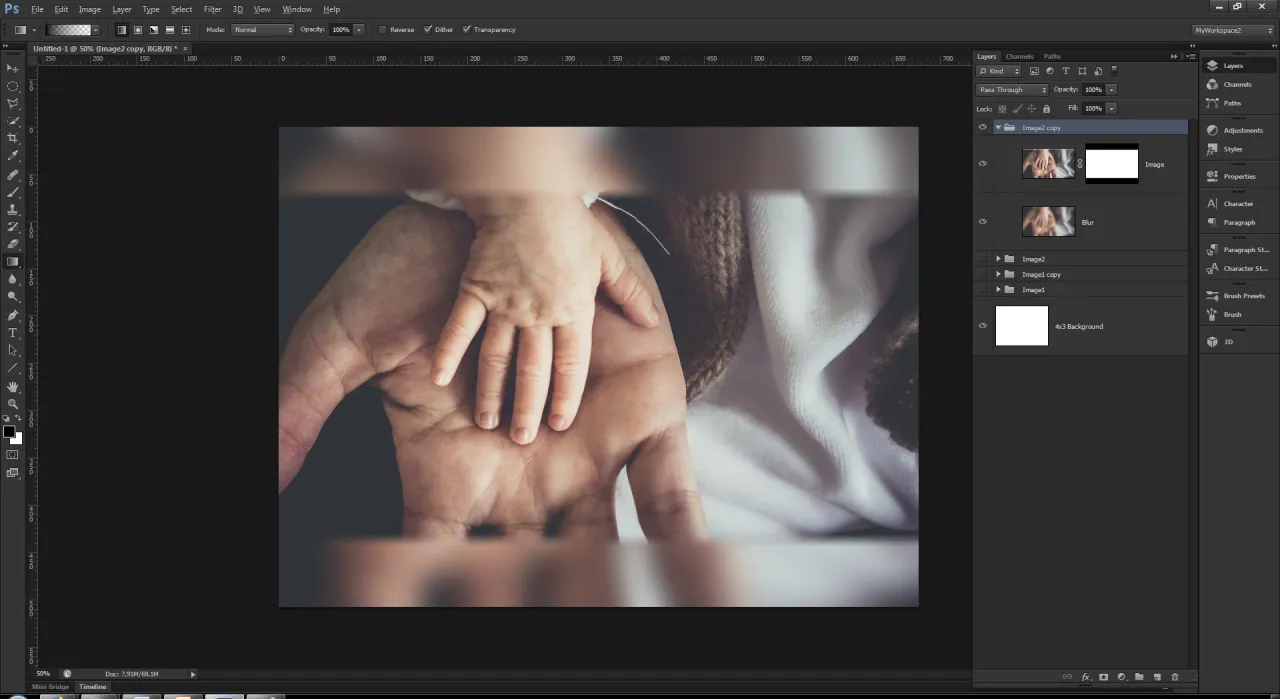Open the MyWorkspace2 workspace switcher
1280x699 pixels.
point(1233,30)
